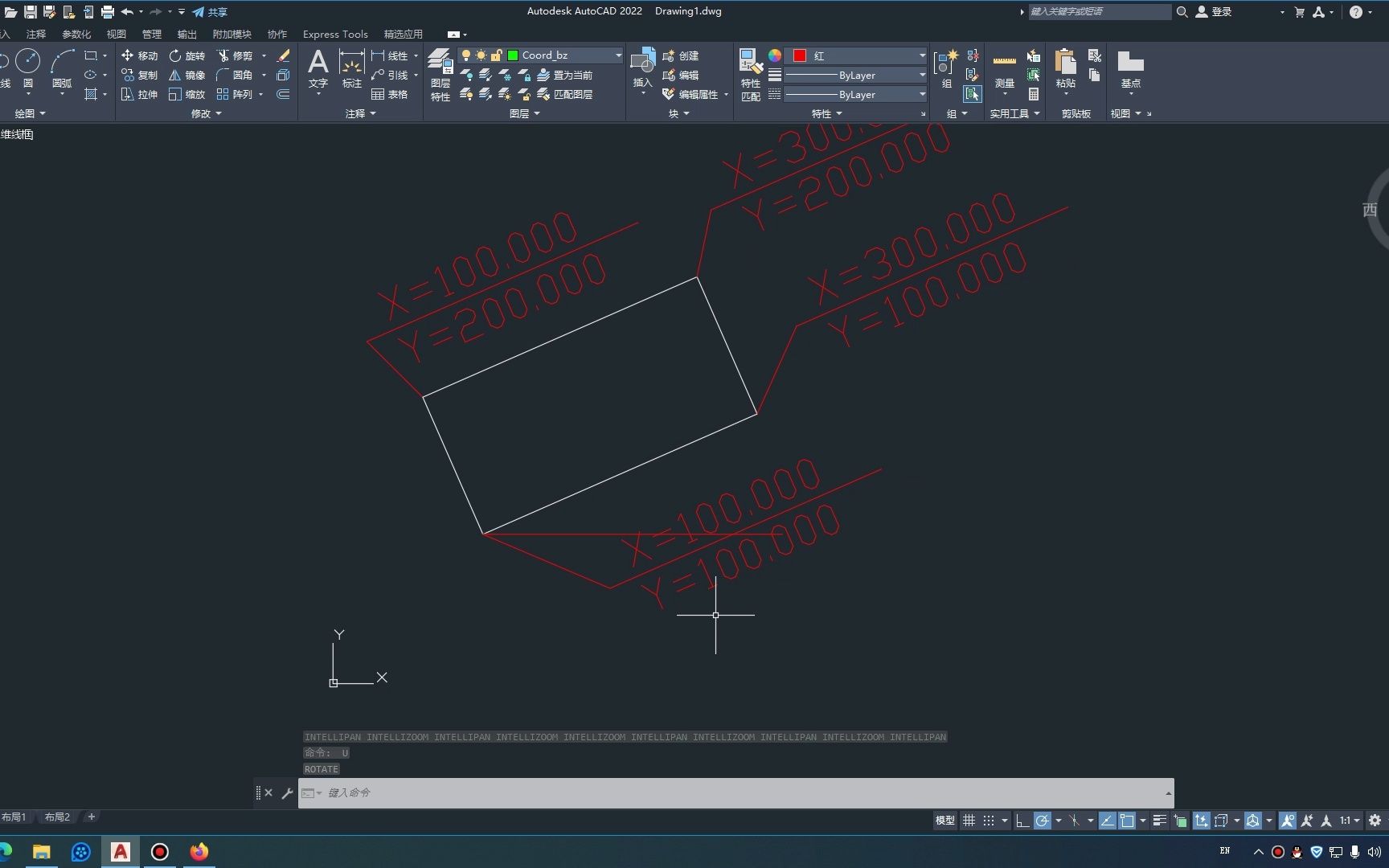
Task: Toggle object snap in status bar
Action: pos(1127,821)
